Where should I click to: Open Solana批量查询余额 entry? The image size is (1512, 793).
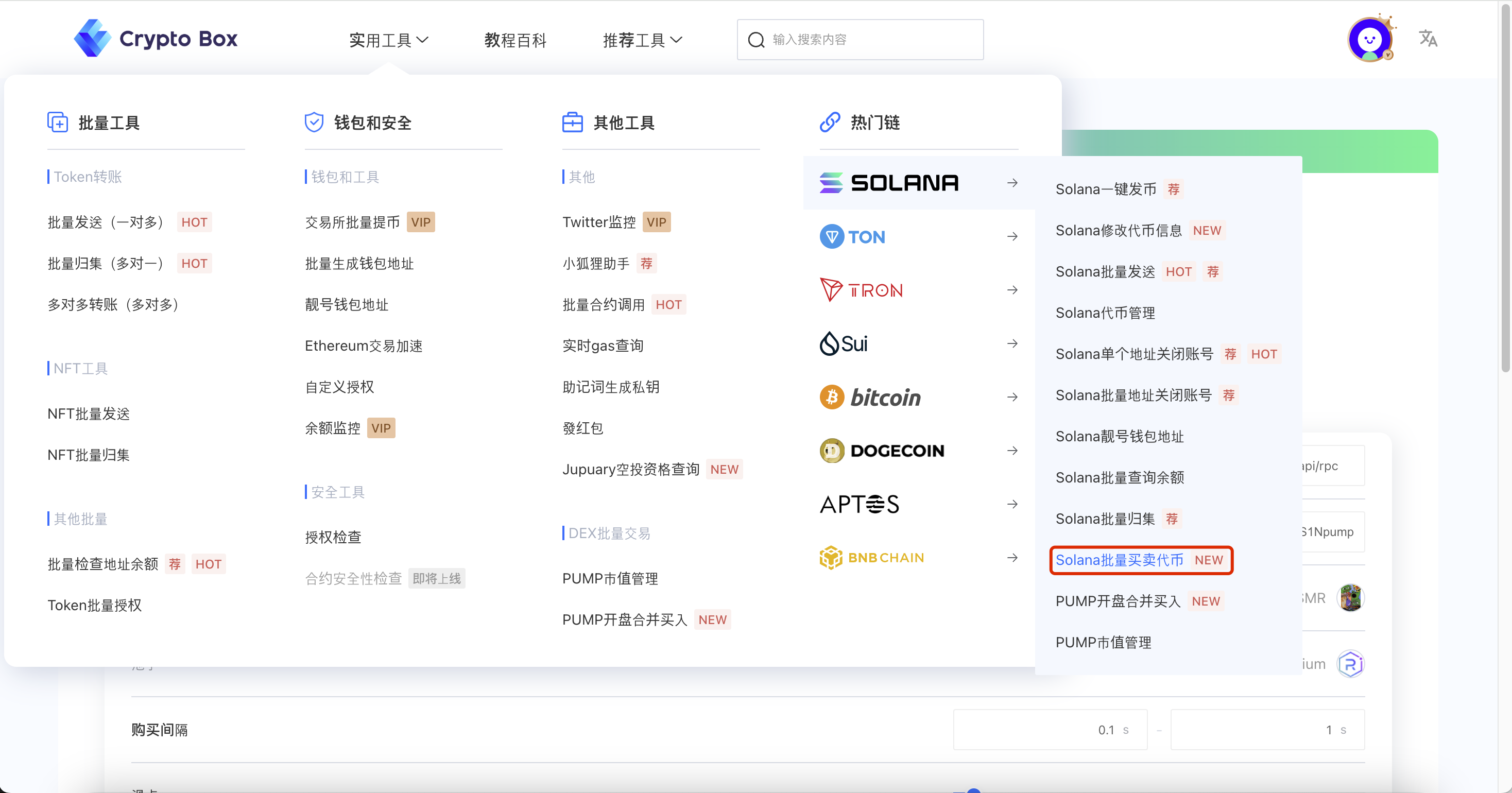1120,477
